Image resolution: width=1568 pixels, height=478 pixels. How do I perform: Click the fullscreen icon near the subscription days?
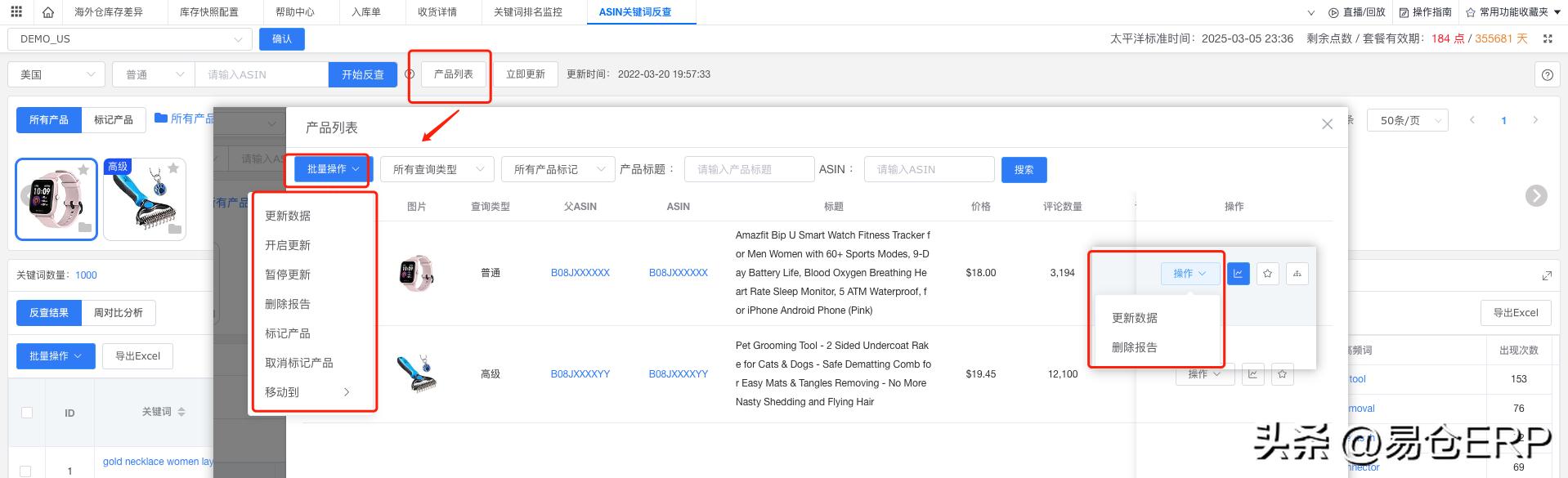coord(1547,38)
